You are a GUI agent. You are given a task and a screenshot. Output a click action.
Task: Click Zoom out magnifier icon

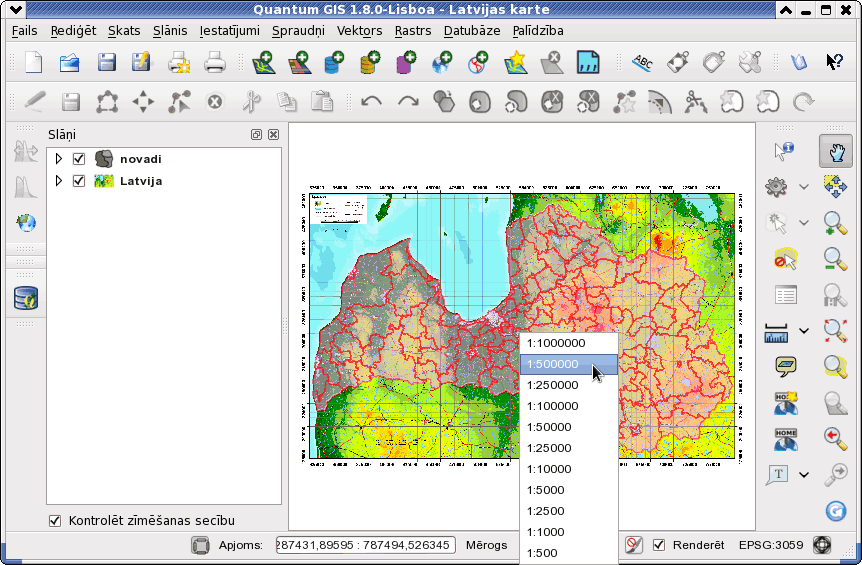pos(835,258)
